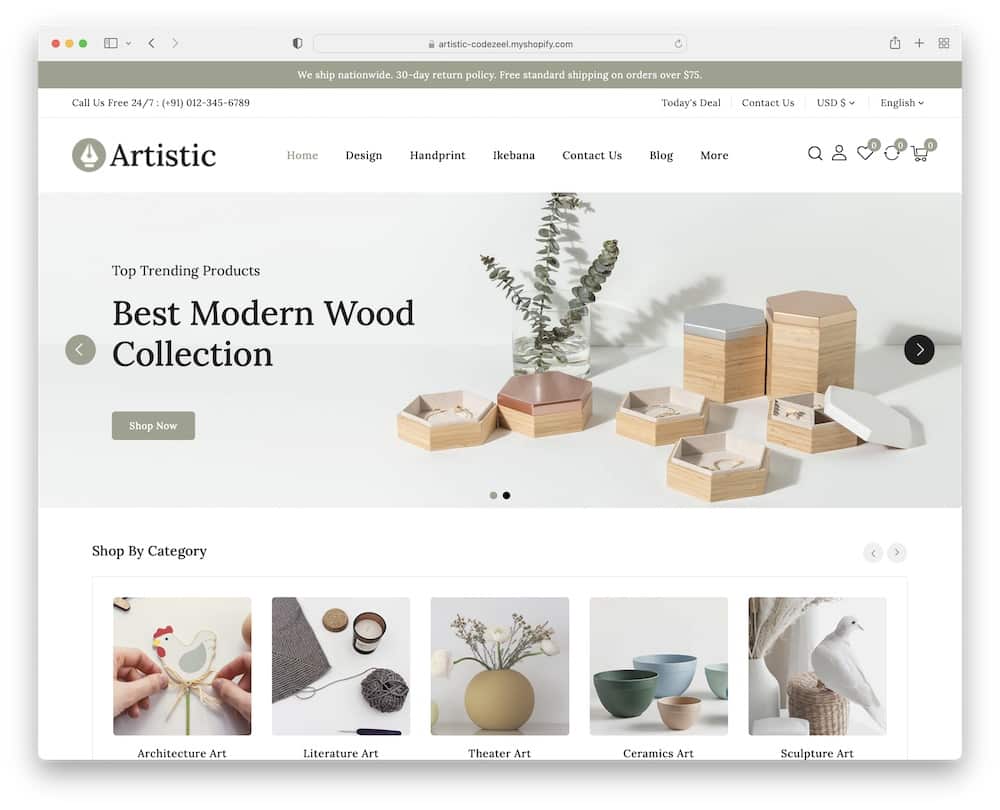Open the Sculpture Art dove thumbnail

click(817, 666)
